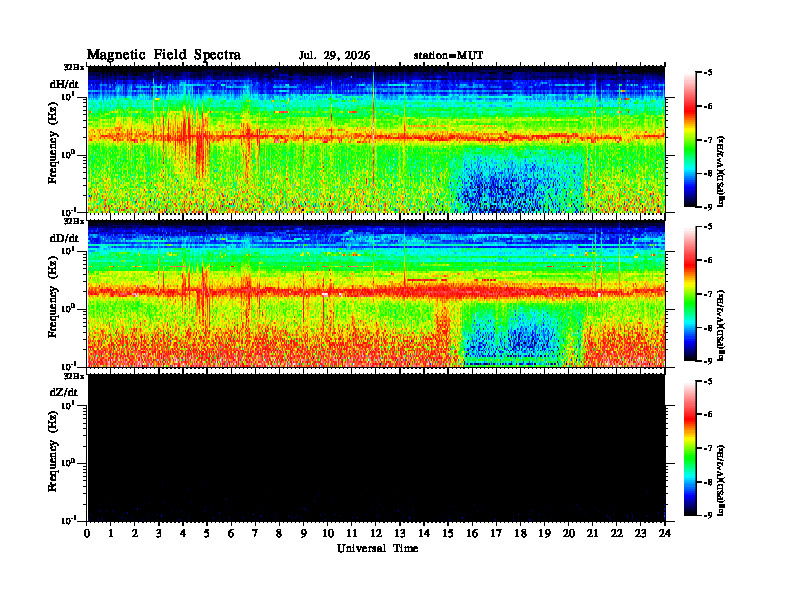Click hour tick label "12" on time axis
Image resolution: width=792 pixels, height=612 pixels.
376,534
